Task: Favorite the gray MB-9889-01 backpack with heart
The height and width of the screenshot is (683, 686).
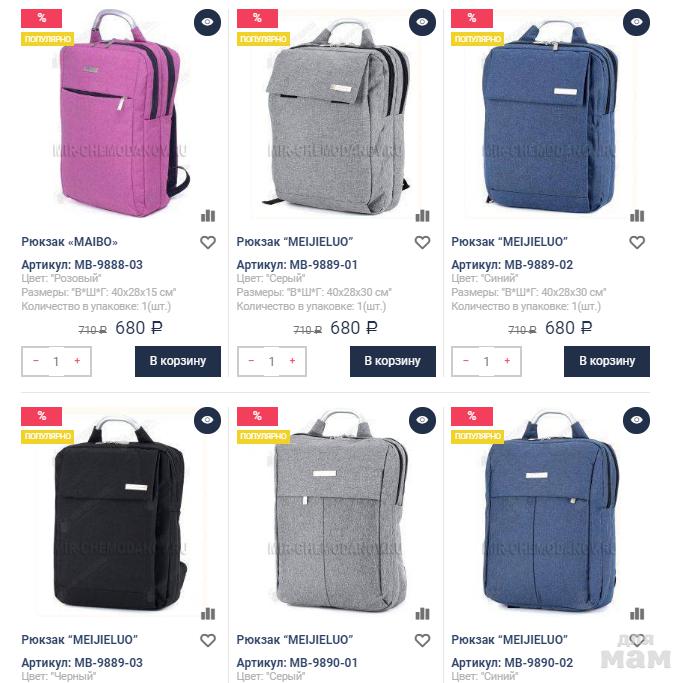Action: tap(422, 242)
